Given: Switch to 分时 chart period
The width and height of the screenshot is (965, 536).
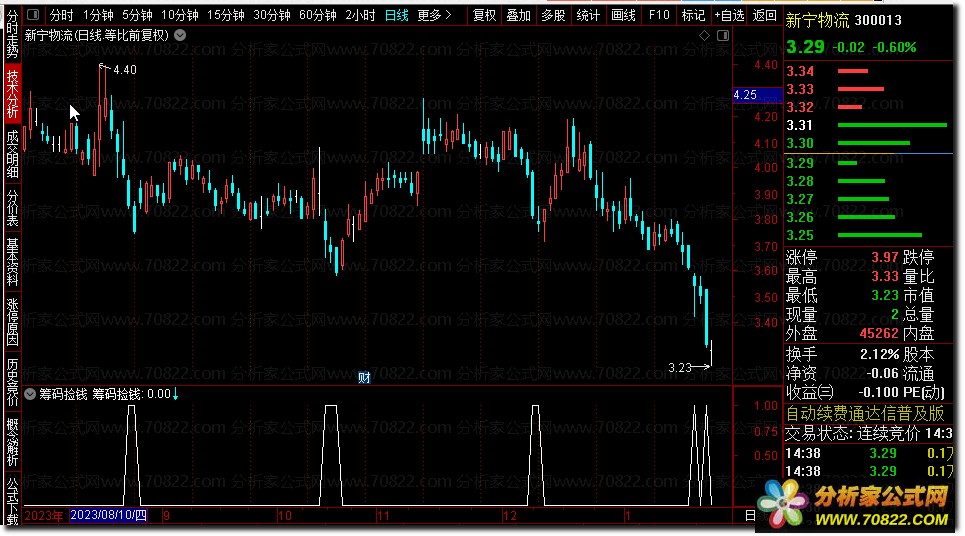Looking at the screenshot, I should point(61,15).
